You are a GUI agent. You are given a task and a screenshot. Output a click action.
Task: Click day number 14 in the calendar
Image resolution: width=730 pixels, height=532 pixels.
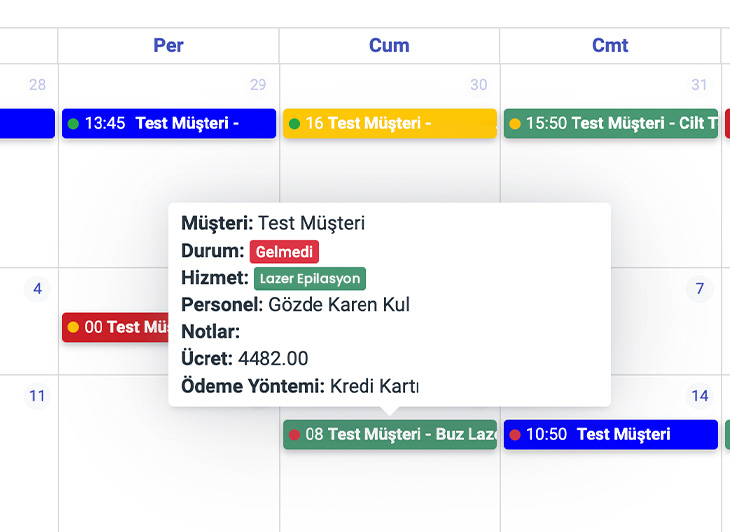click(700, 396)
